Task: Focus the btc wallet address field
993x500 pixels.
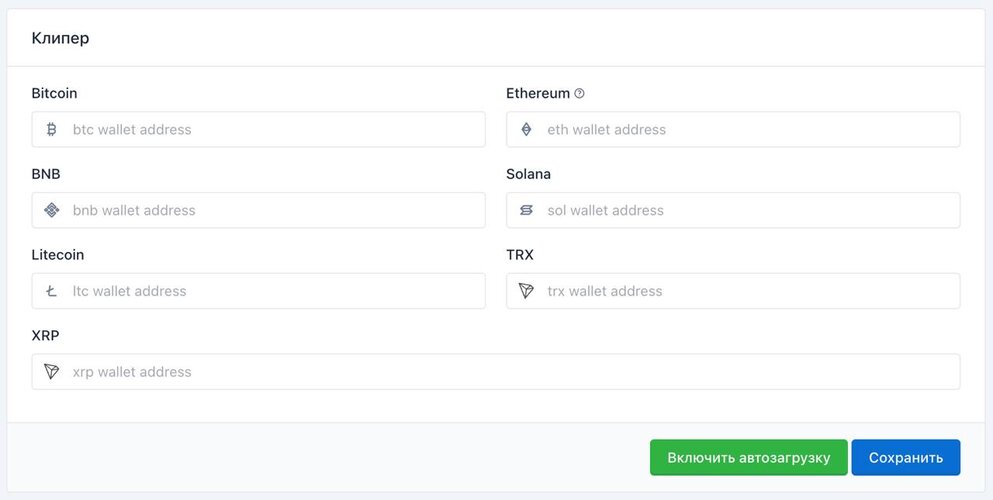Action: click(x=258, y=130)
